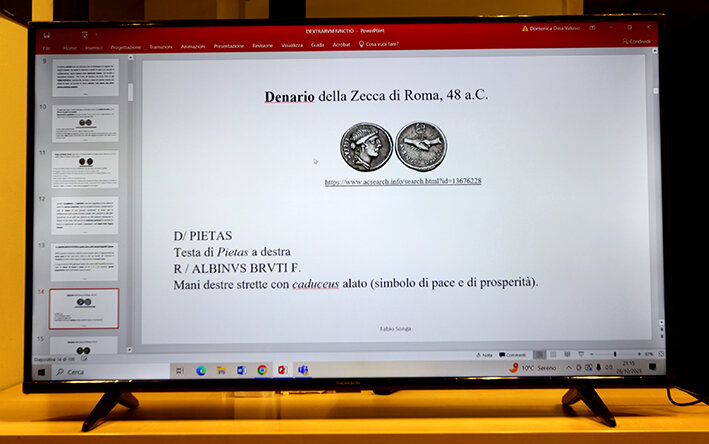Image resolution: width=709 pixels, height=444 pixels.
Task: Switch to the Progettazione tab
Action: [126, 47]
